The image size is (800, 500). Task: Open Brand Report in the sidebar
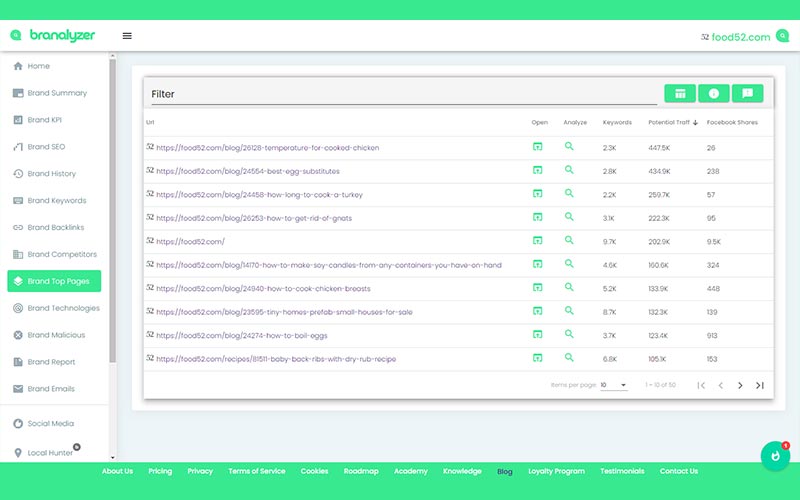[44, 362]
